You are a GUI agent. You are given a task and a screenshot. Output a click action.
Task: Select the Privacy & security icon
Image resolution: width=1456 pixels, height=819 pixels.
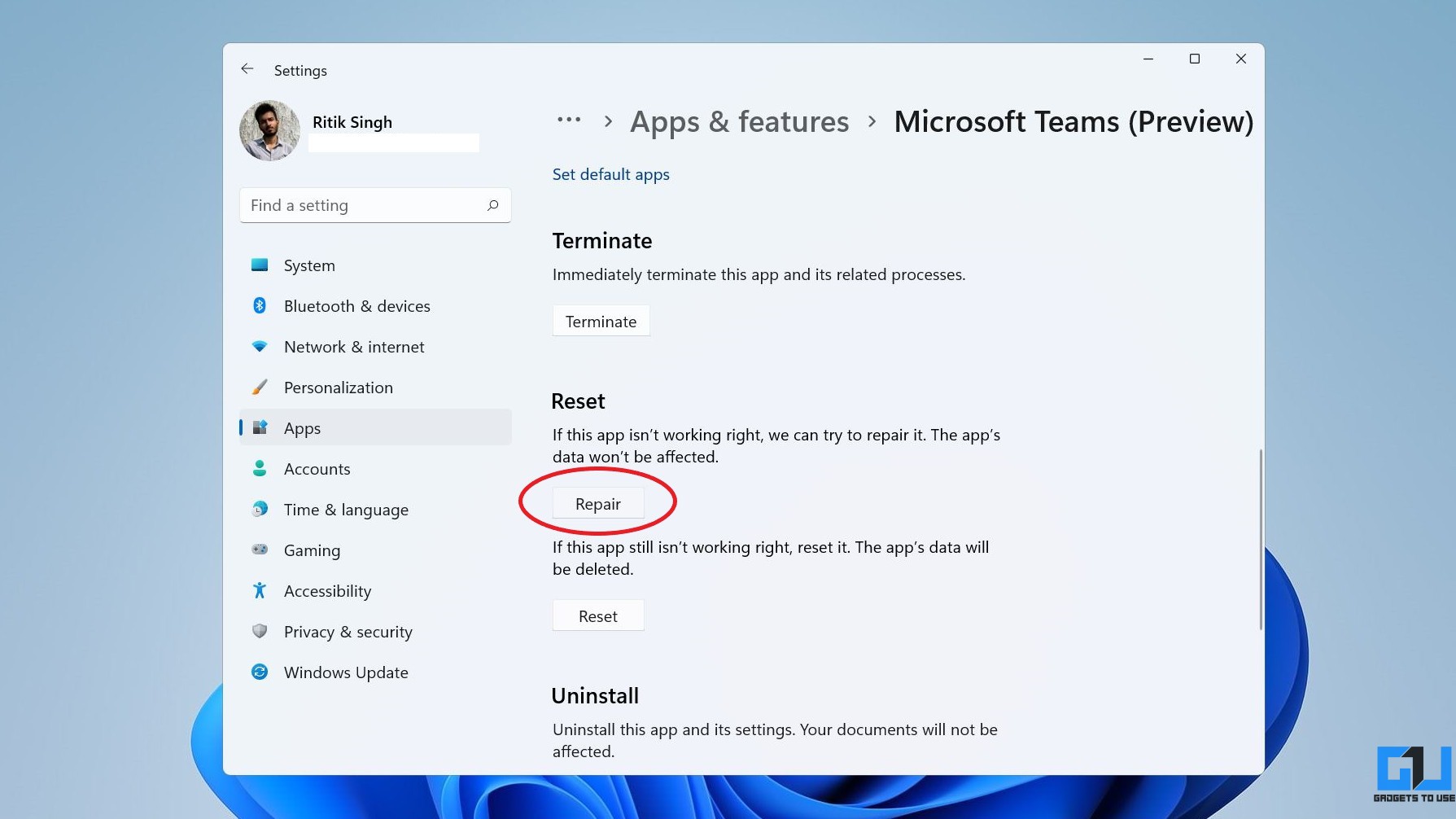pos(259,631)
